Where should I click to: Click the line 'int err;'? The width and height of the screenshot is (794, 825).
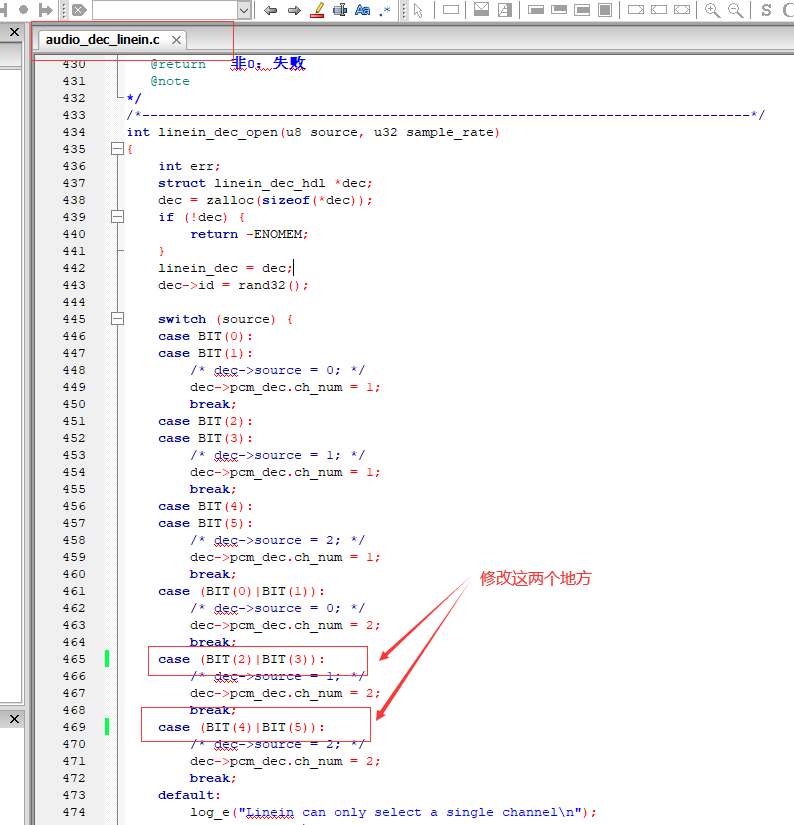pyautogui.click(x=189, y=166)
